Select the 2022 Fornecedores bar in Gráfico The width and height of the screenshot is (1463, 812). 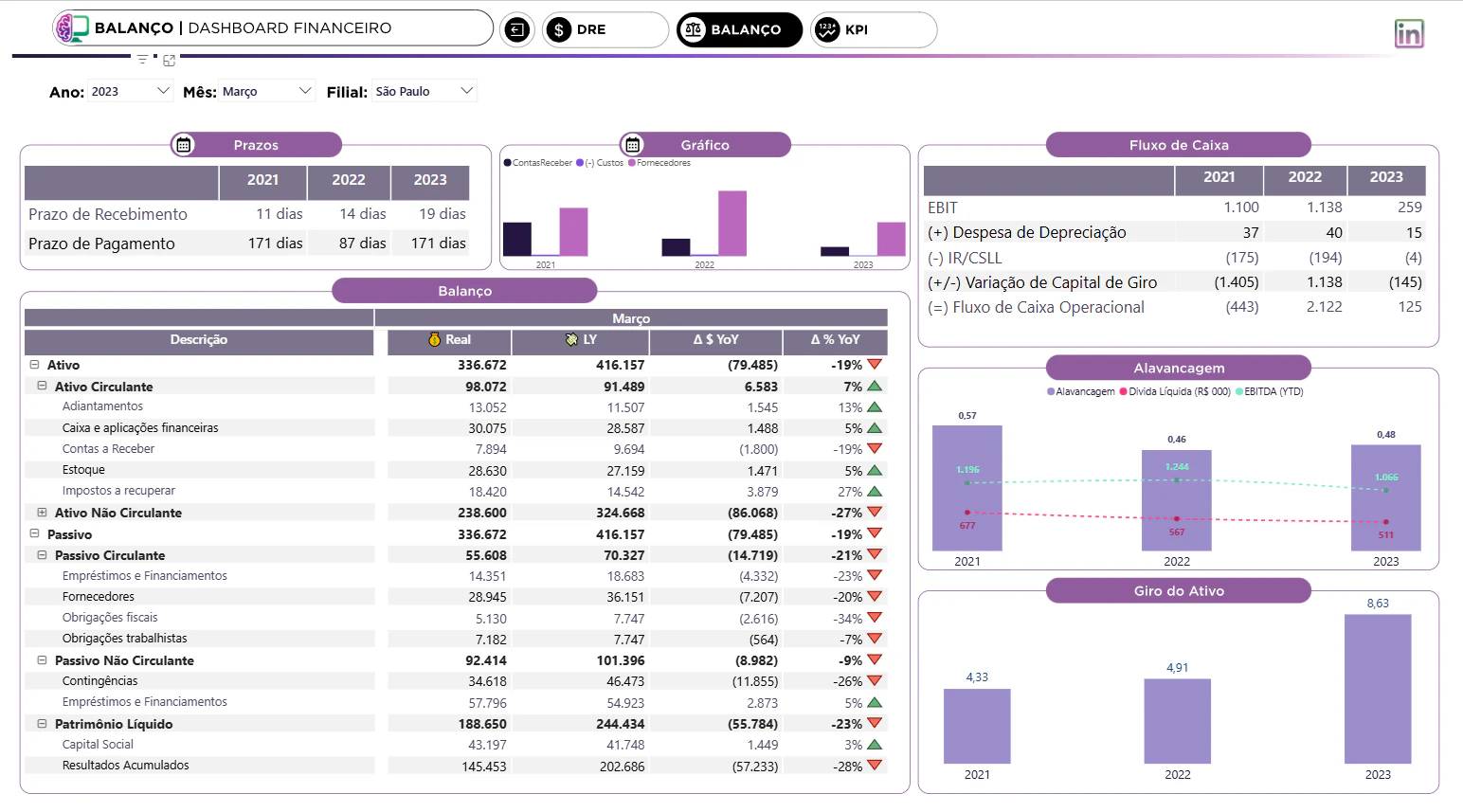tap(732, 224)
